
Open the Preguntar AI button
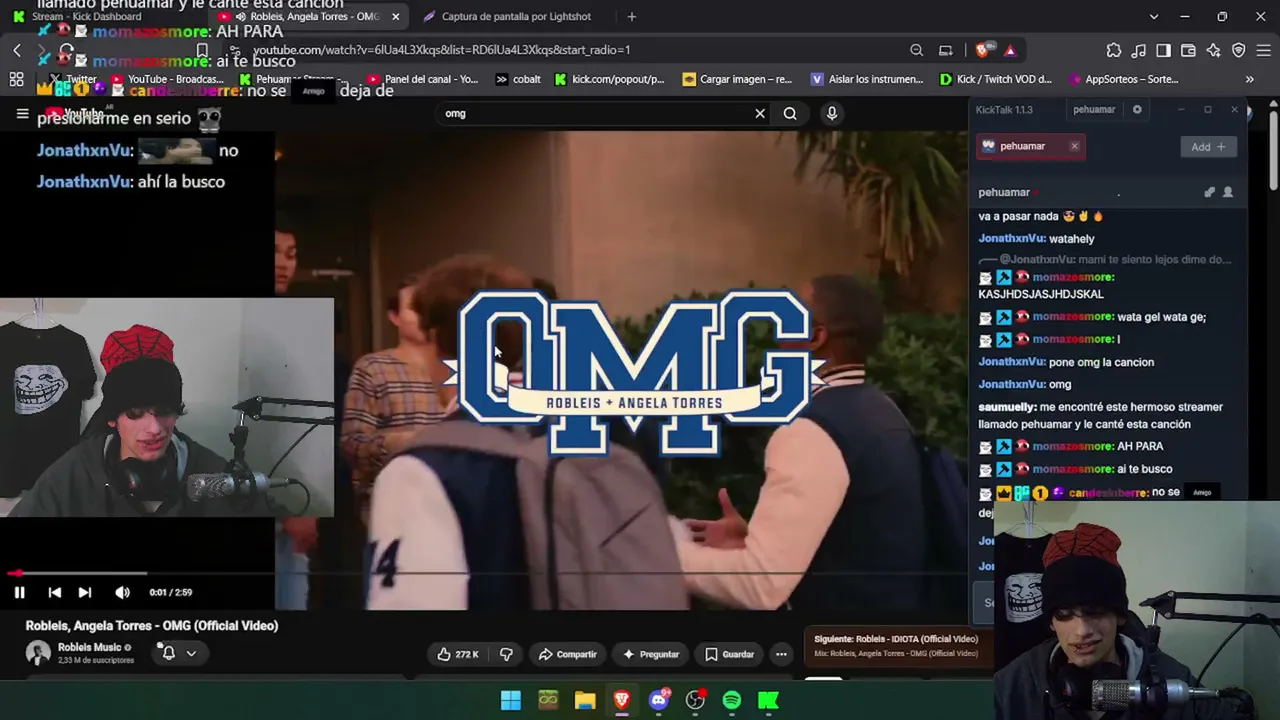(650, 654)
